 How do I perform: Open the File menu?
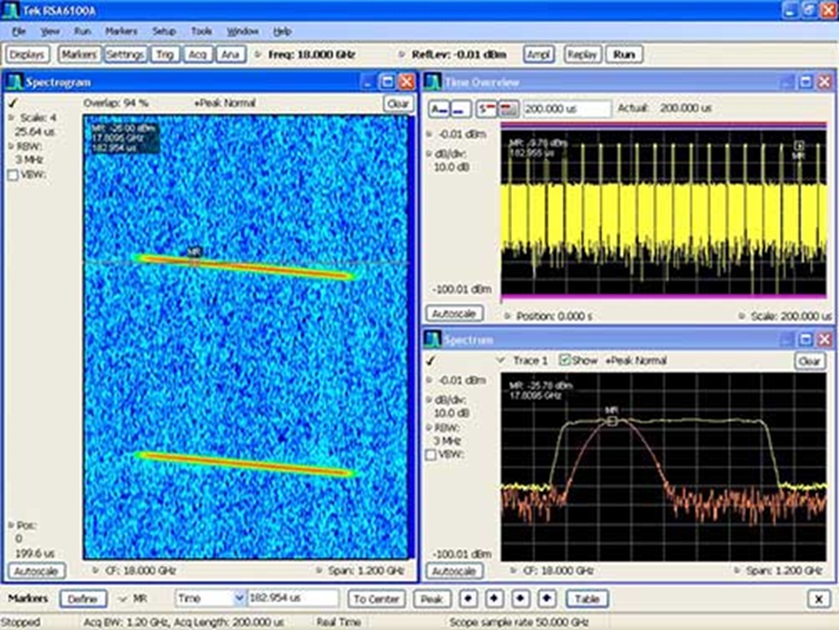tap(19, 32)
